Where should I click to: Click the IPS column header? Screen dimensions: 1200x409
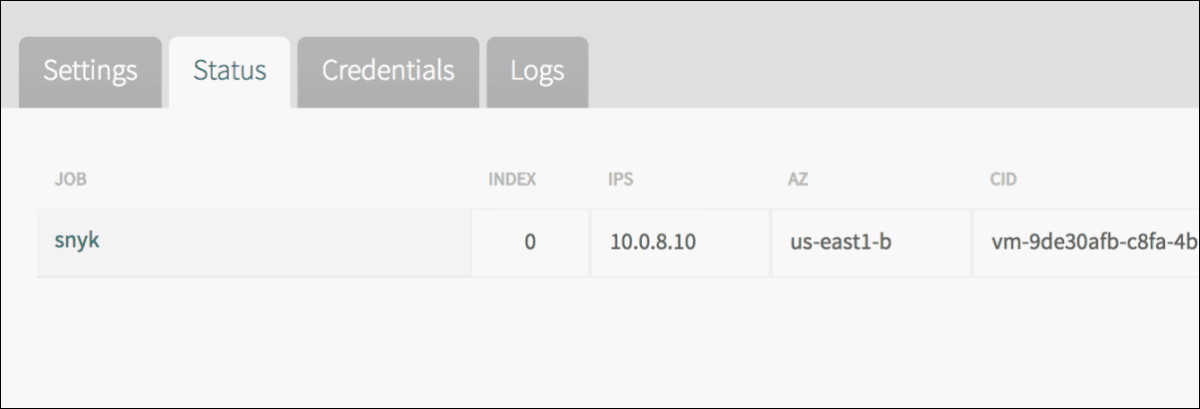point(621,180)
